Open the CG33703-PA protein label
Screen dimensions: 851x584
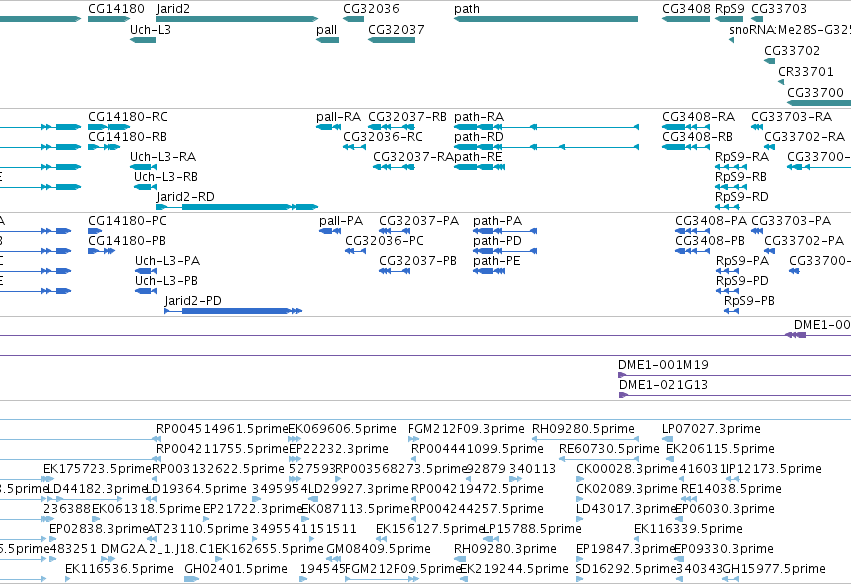[791, 221]
